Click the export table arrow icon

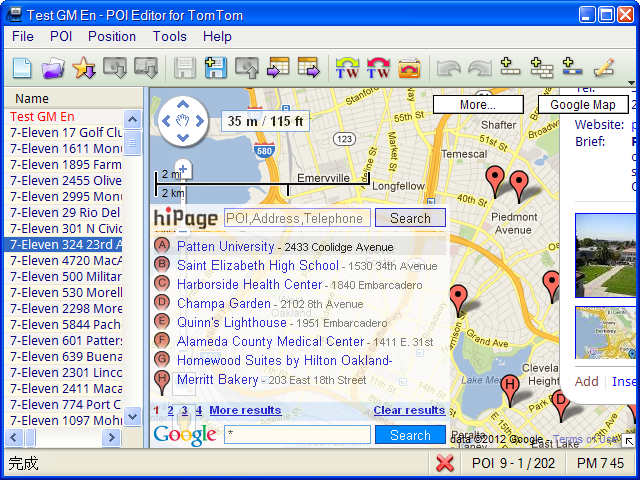[x=309, y=67]
